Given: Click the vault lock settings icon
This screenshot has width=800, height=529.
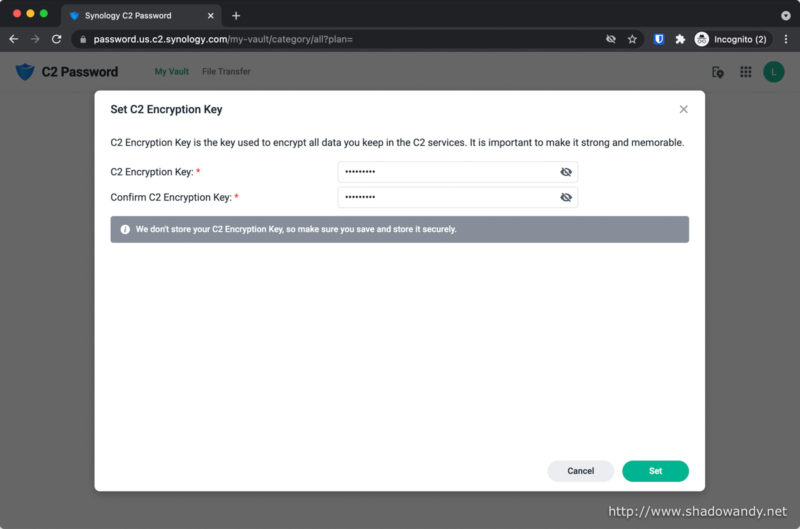Looking at the screenshot, I should pyautogui.click(x=717, y=72).
